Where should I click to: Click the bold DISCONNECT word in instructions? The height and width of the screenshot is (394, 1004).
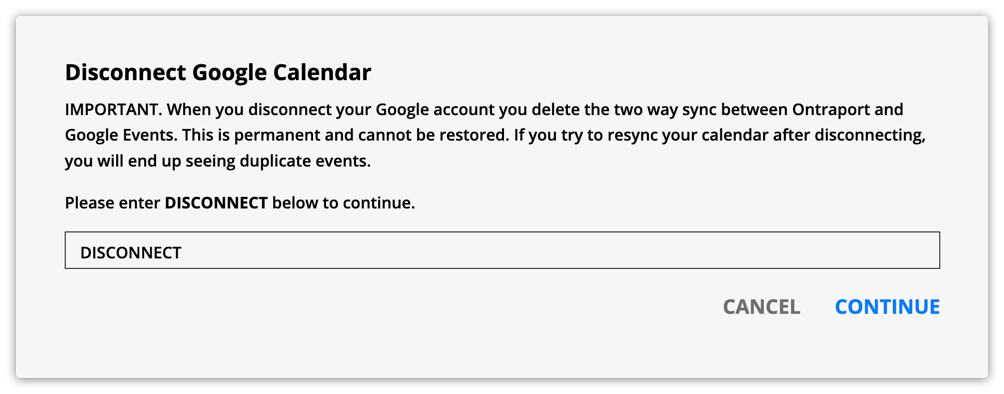point(216,204)
